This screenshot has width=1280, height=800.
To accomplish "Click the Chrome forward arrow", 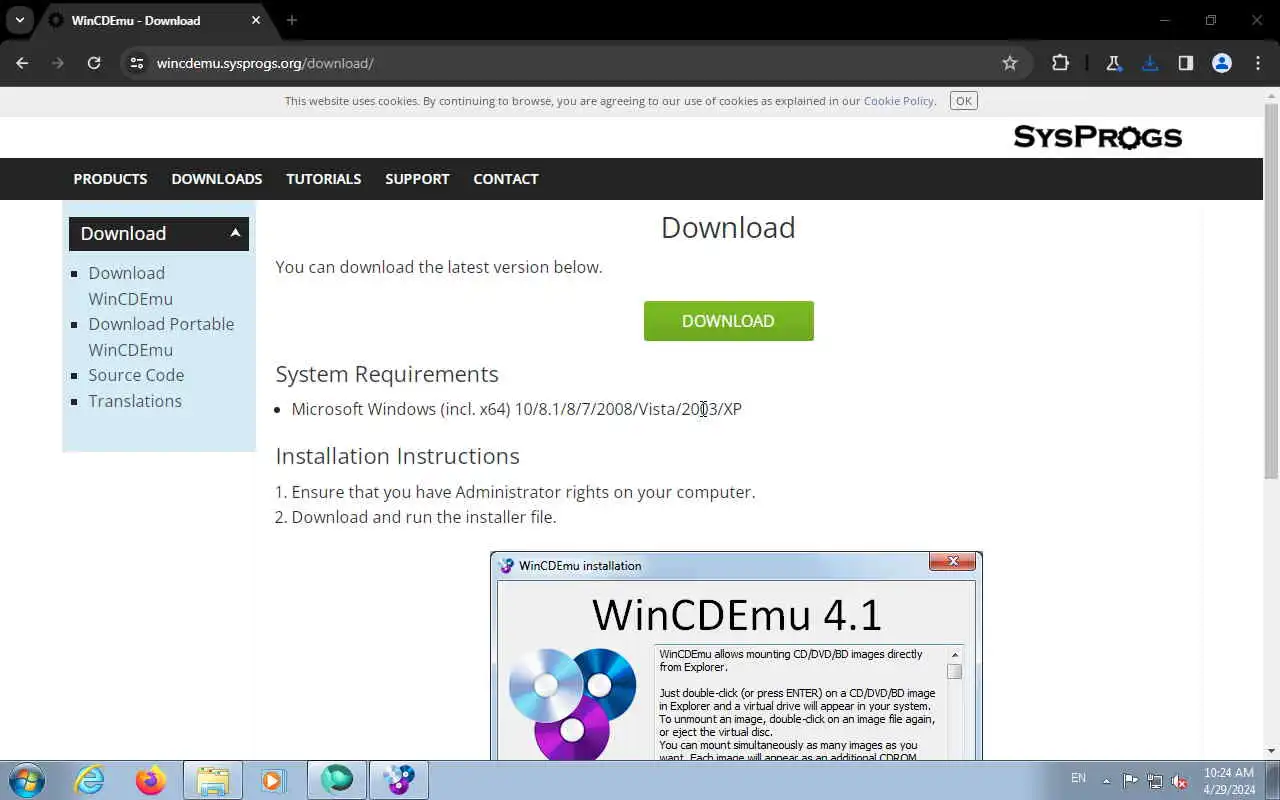I will pos(58,63).
